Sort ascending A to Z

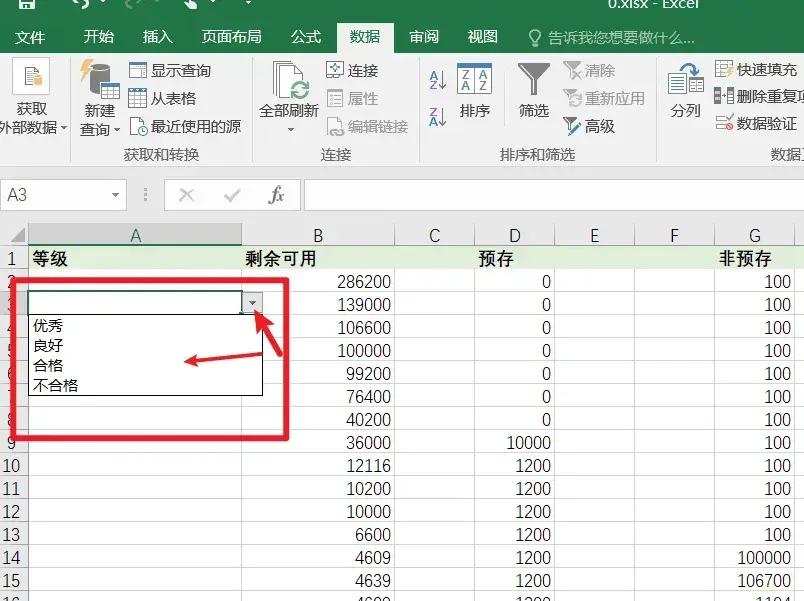pyautogui.click(x=437, y=80)
